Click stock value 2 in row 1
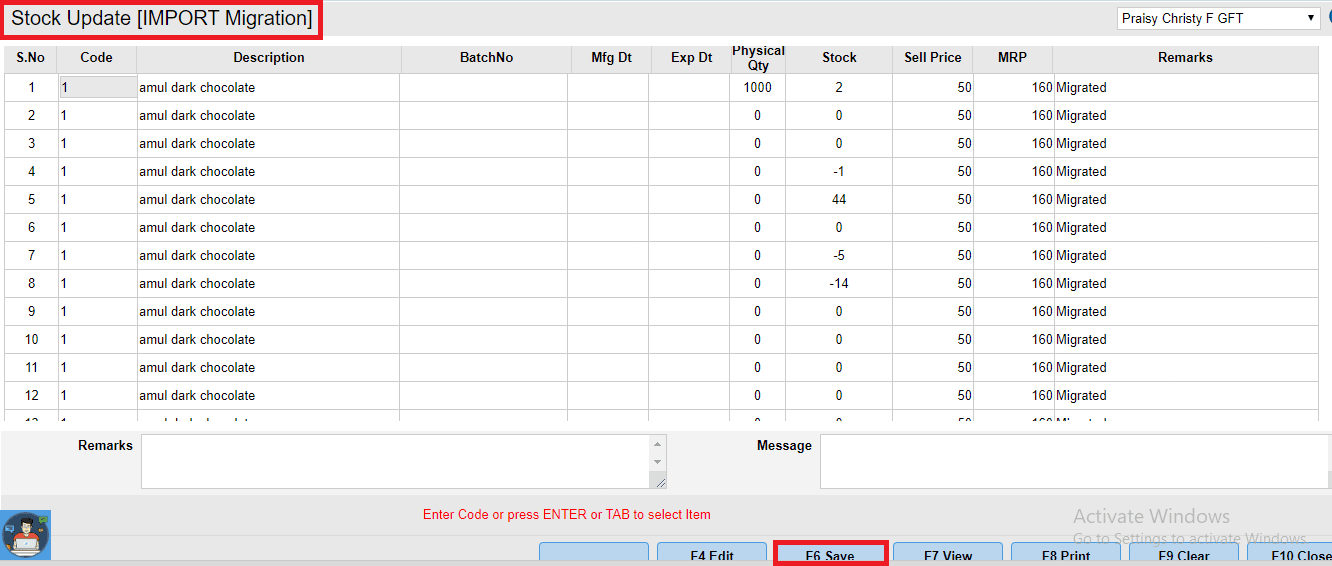 pyautogui.click(x=839, y=87)
